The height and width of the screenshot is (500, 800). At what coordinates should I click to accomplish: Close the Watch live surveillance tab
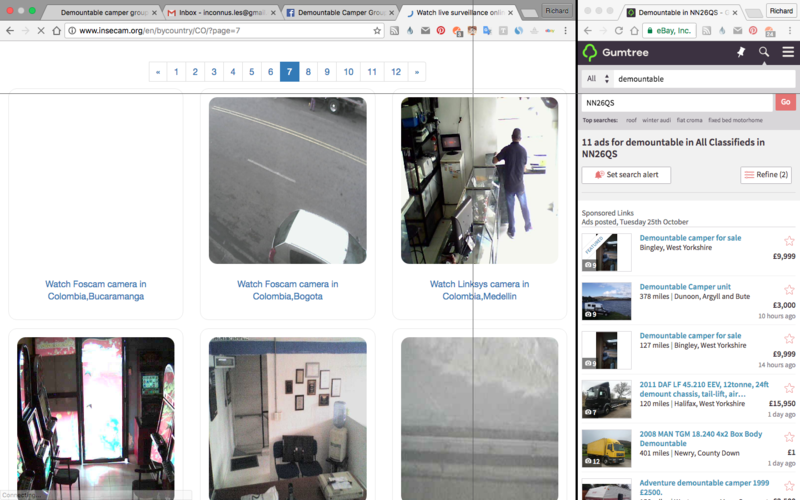[510, 12]
